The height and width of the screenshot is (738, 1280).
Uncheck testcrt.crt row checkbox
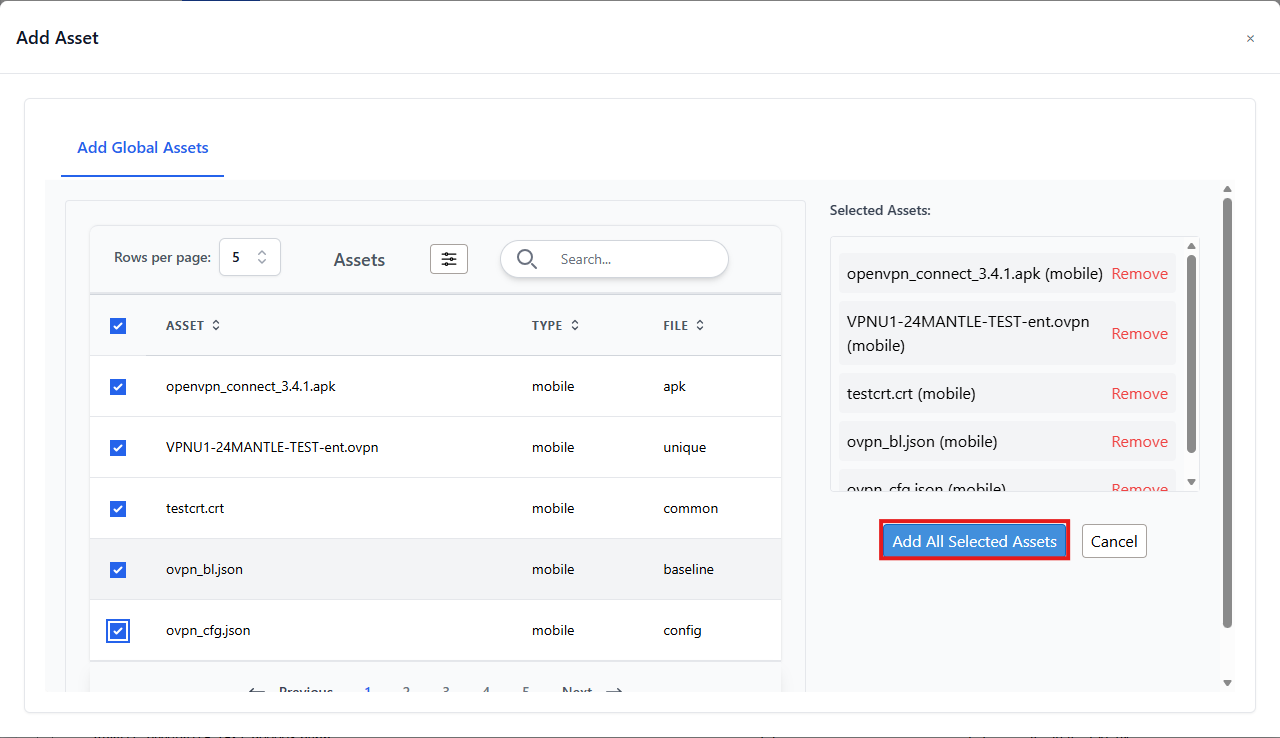[x=118, y=509]
